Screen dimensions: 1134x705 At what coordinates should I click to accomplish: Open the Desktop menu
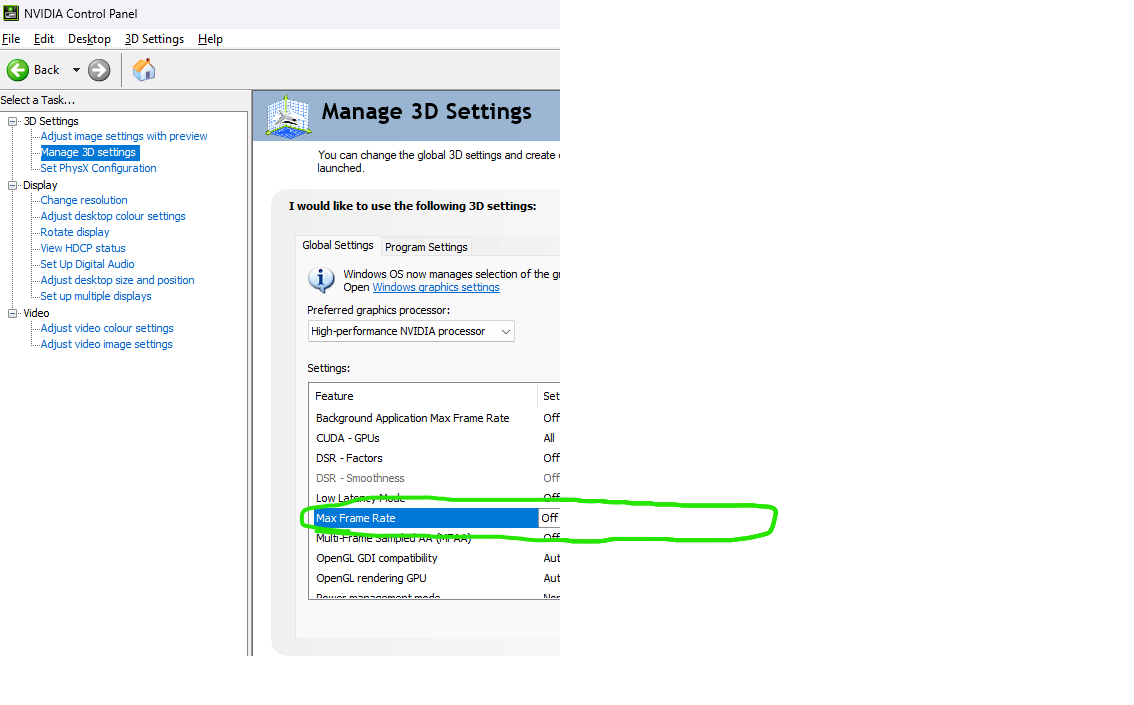coord(89,39)
